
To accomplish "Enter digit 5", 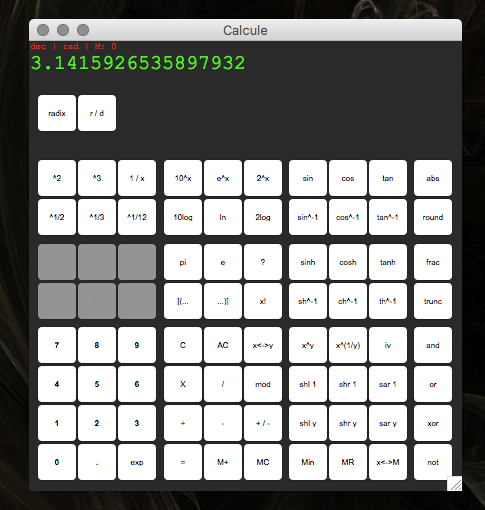I will point(97,384).
